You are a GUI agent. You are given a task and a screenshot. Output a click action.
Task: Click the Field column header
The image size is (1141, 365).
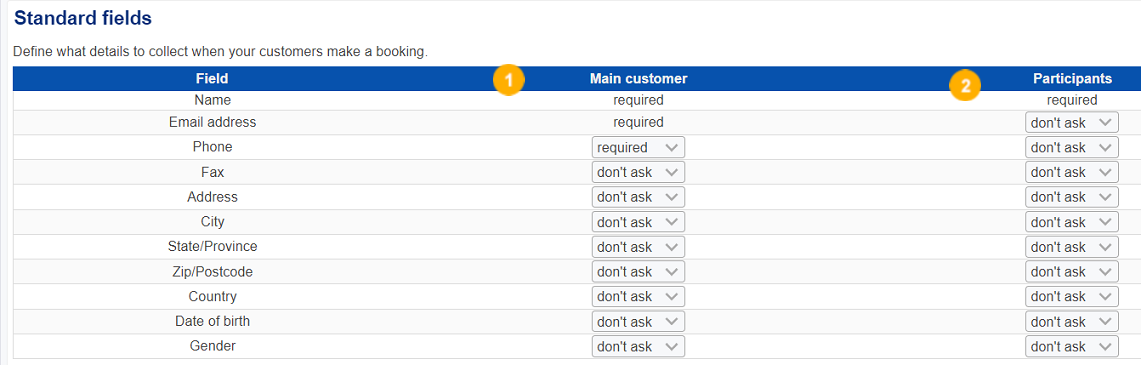click(x=212, y=79)
